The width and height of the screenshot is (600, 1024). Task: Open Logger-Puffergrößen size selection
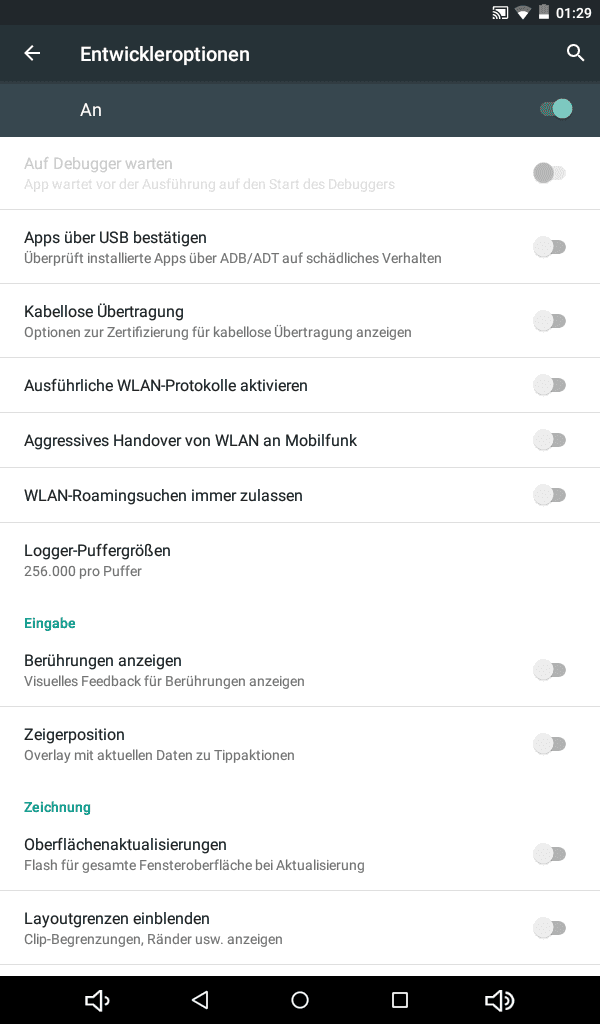pos(98,560)
